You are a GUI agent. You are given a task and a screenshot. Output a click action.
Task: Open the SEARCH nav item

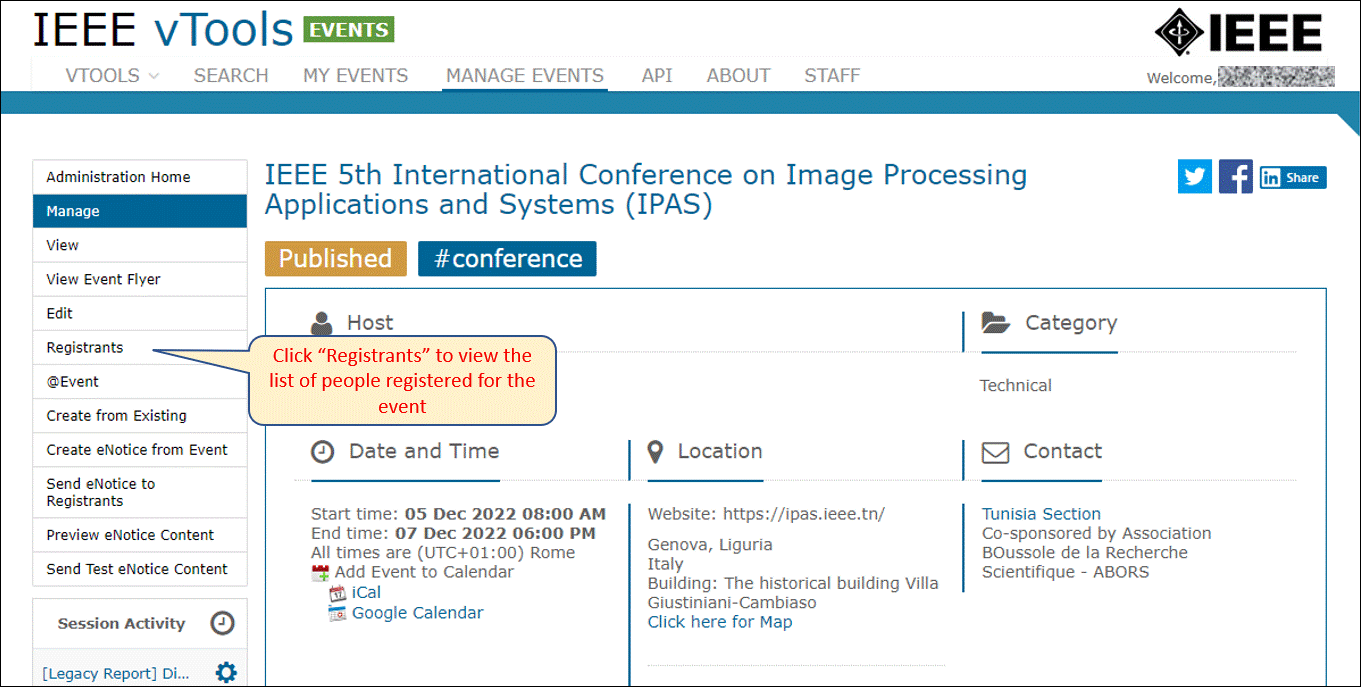pos(231,75)
